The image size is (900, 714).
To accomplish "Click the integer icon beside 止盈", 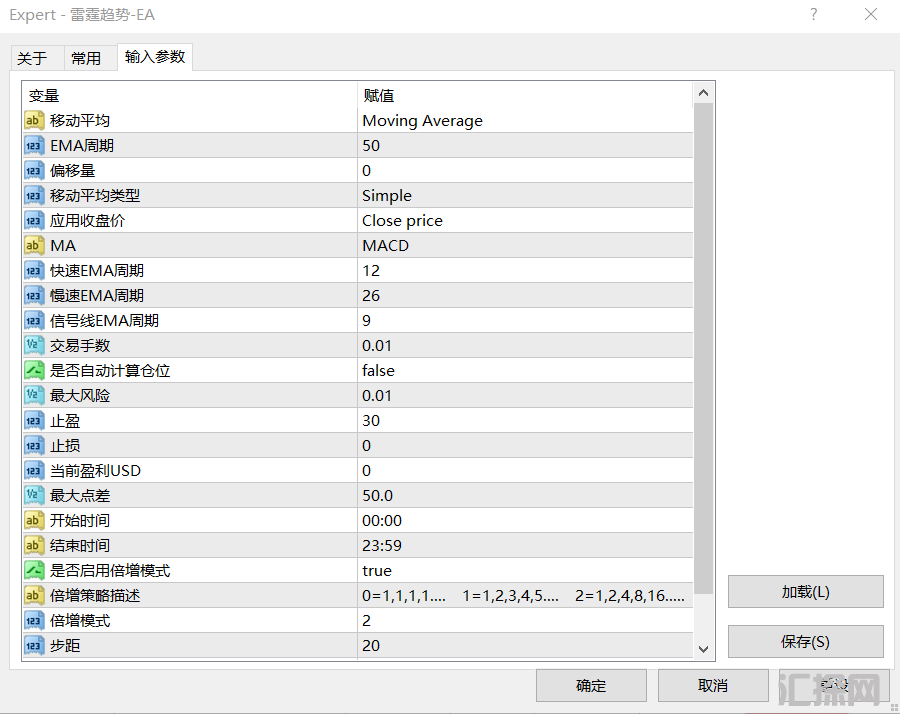I will pyautogui.click(x=34, y=421).
